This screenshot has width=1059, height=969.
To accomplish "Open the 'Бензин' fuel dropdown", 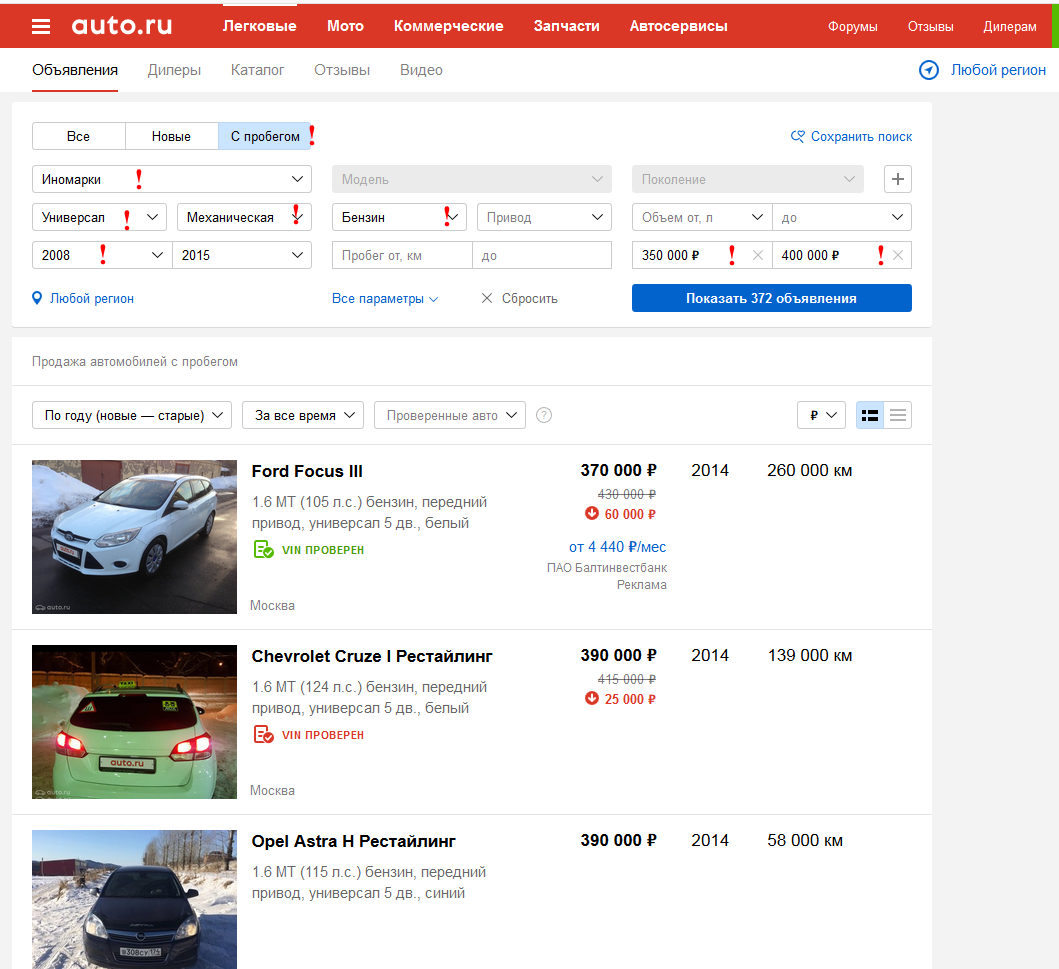I will (x=399, y=217).
